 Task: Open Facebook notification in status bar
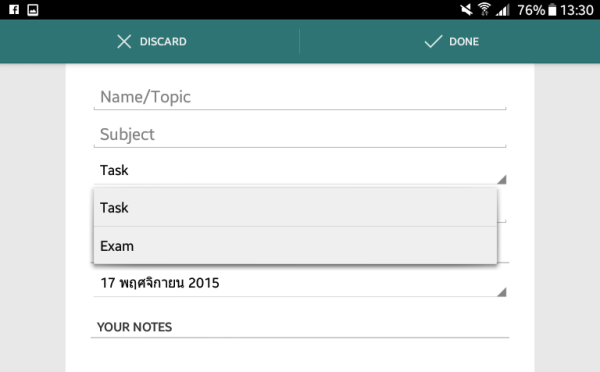[14, 10]
